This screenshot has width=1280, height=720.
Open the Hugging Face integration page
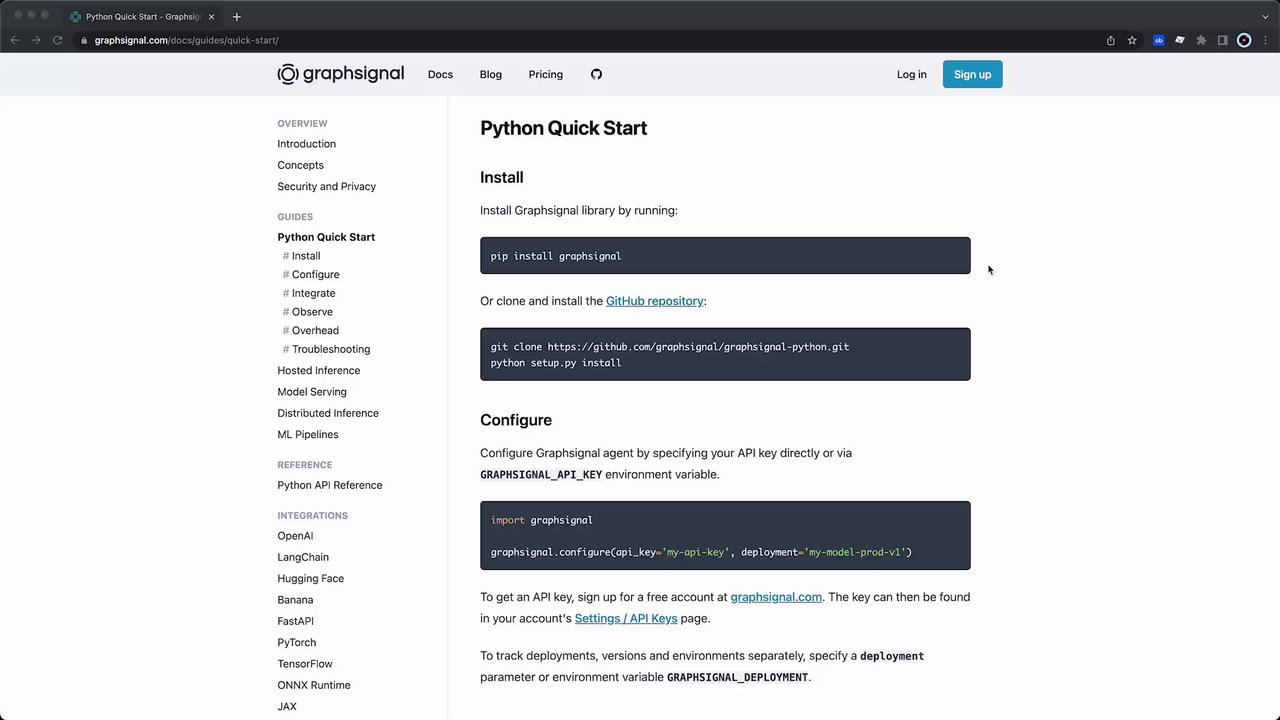click(310, 578)
